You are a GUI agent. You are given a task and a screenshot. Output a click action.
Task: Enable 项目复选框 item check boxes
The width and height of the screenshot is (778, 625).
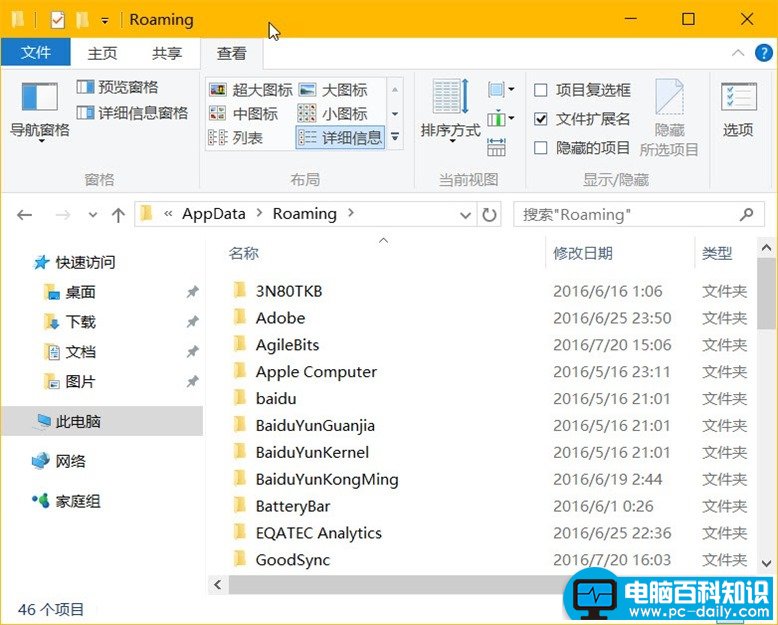[x=582, y=90]
